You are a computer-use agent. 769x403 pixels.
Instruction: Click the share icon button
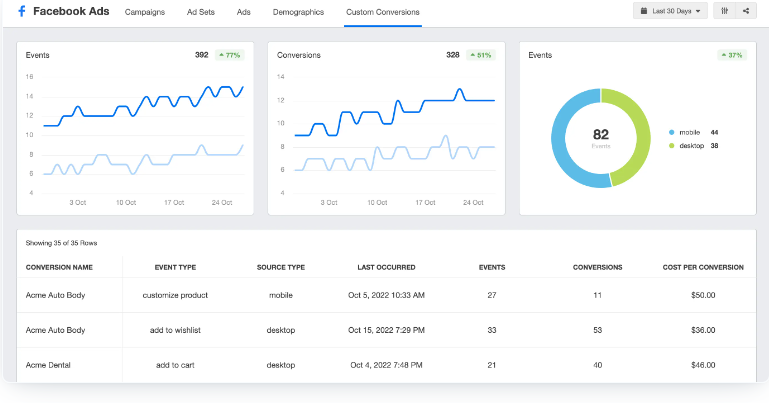coord(746,11)
